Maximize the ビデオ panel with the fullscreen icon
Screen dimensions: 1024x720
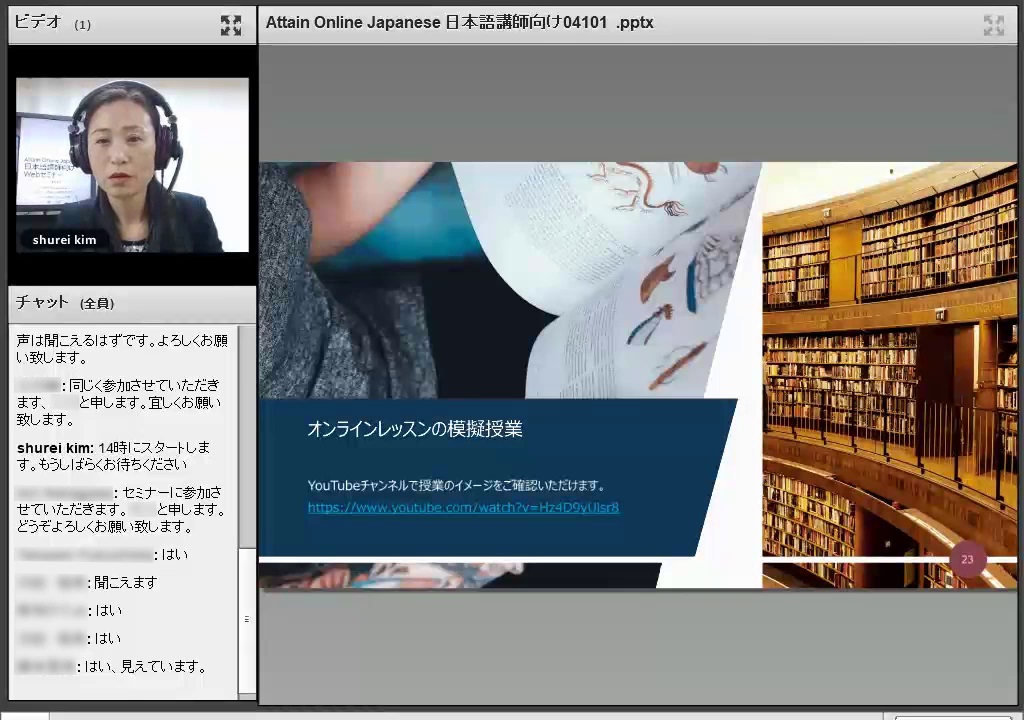(231, 26)
